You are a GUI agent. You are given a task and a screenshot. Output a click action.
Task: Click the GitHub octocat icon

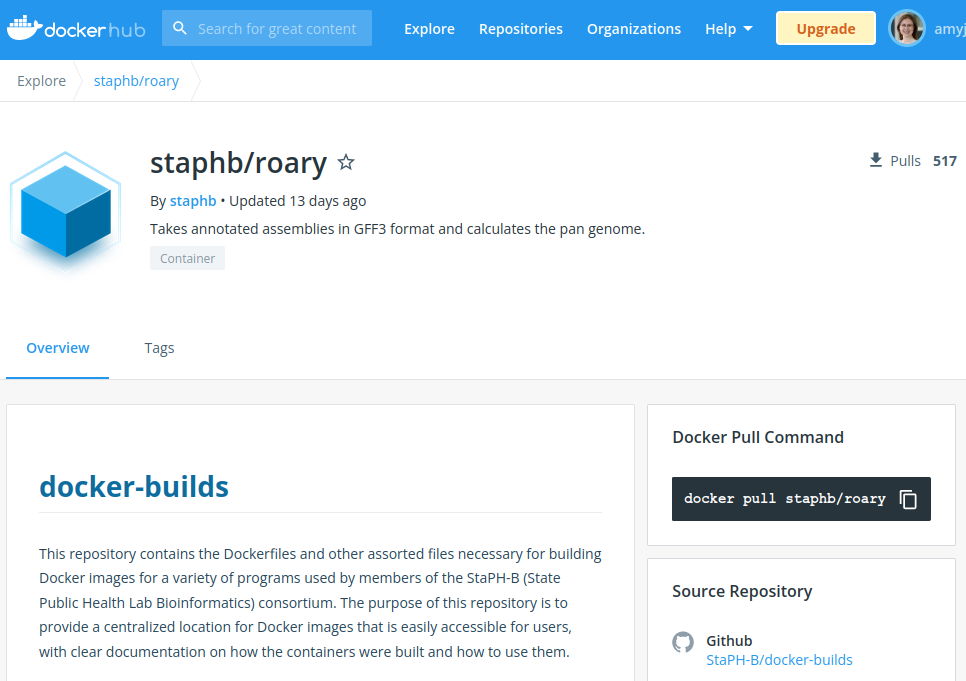coord(683,643)
